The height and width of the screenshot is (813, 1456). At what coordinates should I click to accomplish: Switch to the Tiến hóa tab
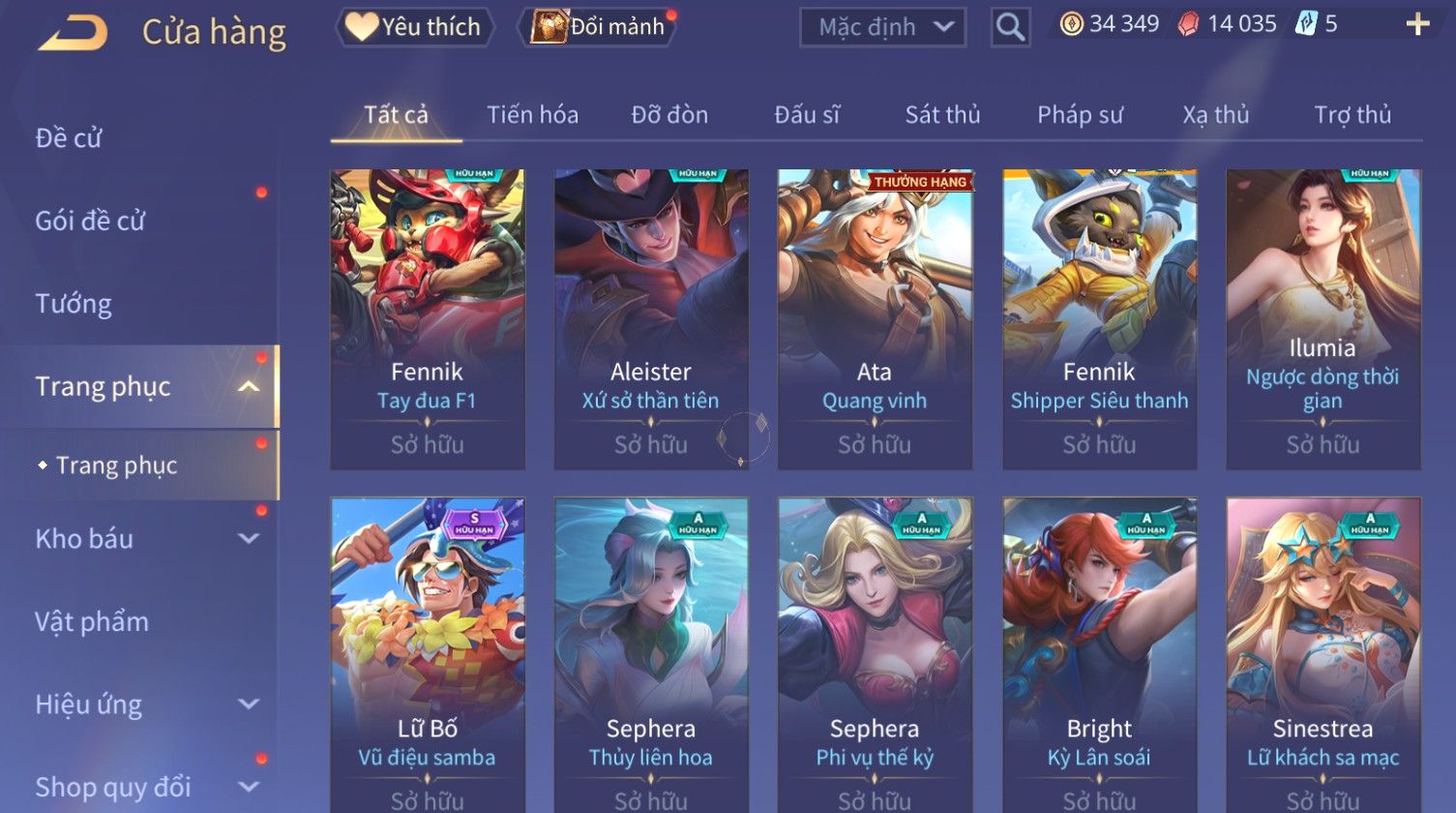click(532, 115)
